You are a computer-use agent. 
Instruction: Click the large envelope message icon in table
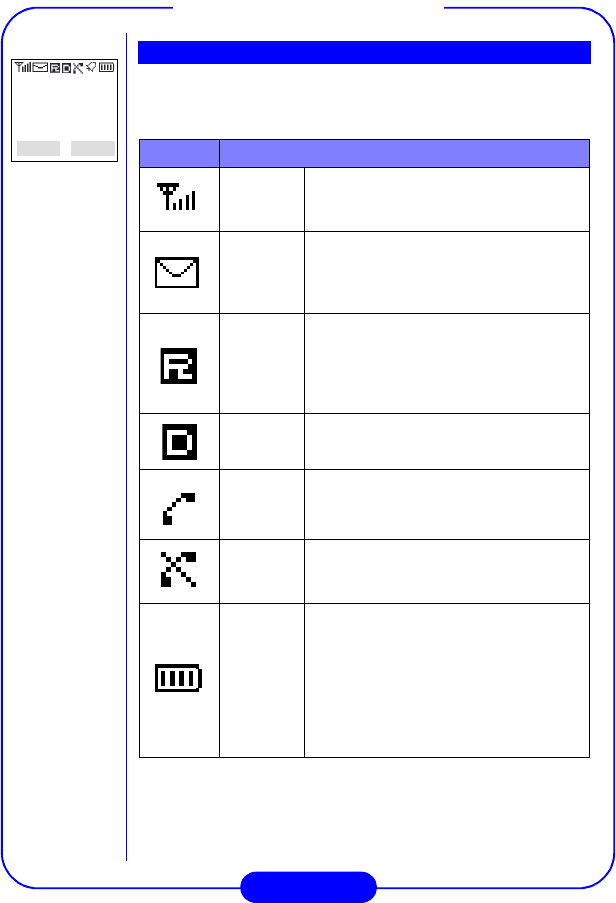pyautogui.click(x=177, y=272)
